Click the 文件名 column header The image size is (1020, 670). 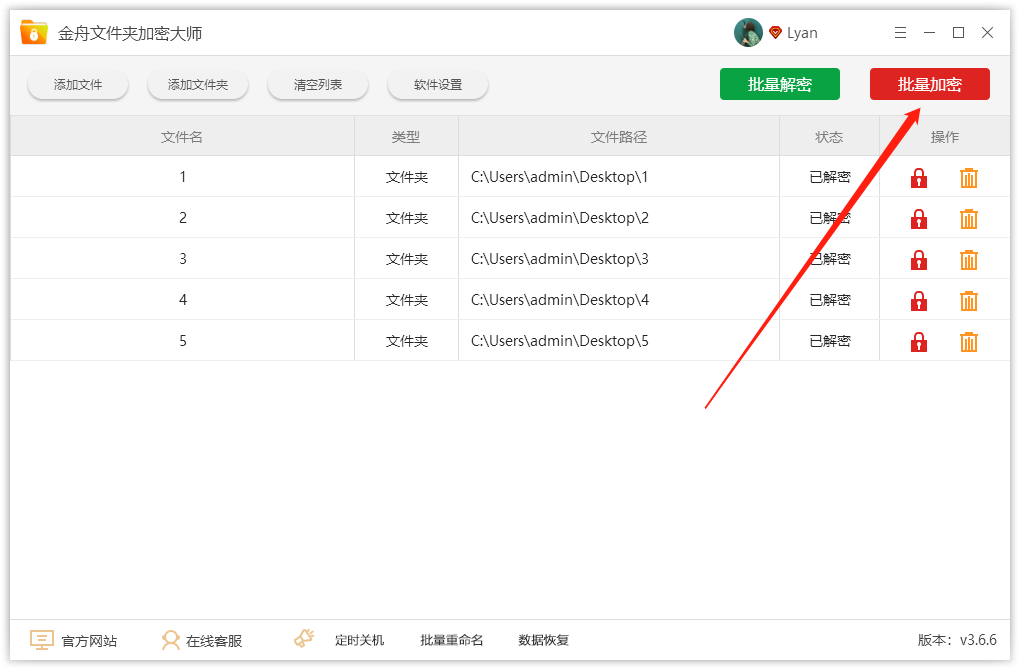pyautogui.click(x=182, y=137)
